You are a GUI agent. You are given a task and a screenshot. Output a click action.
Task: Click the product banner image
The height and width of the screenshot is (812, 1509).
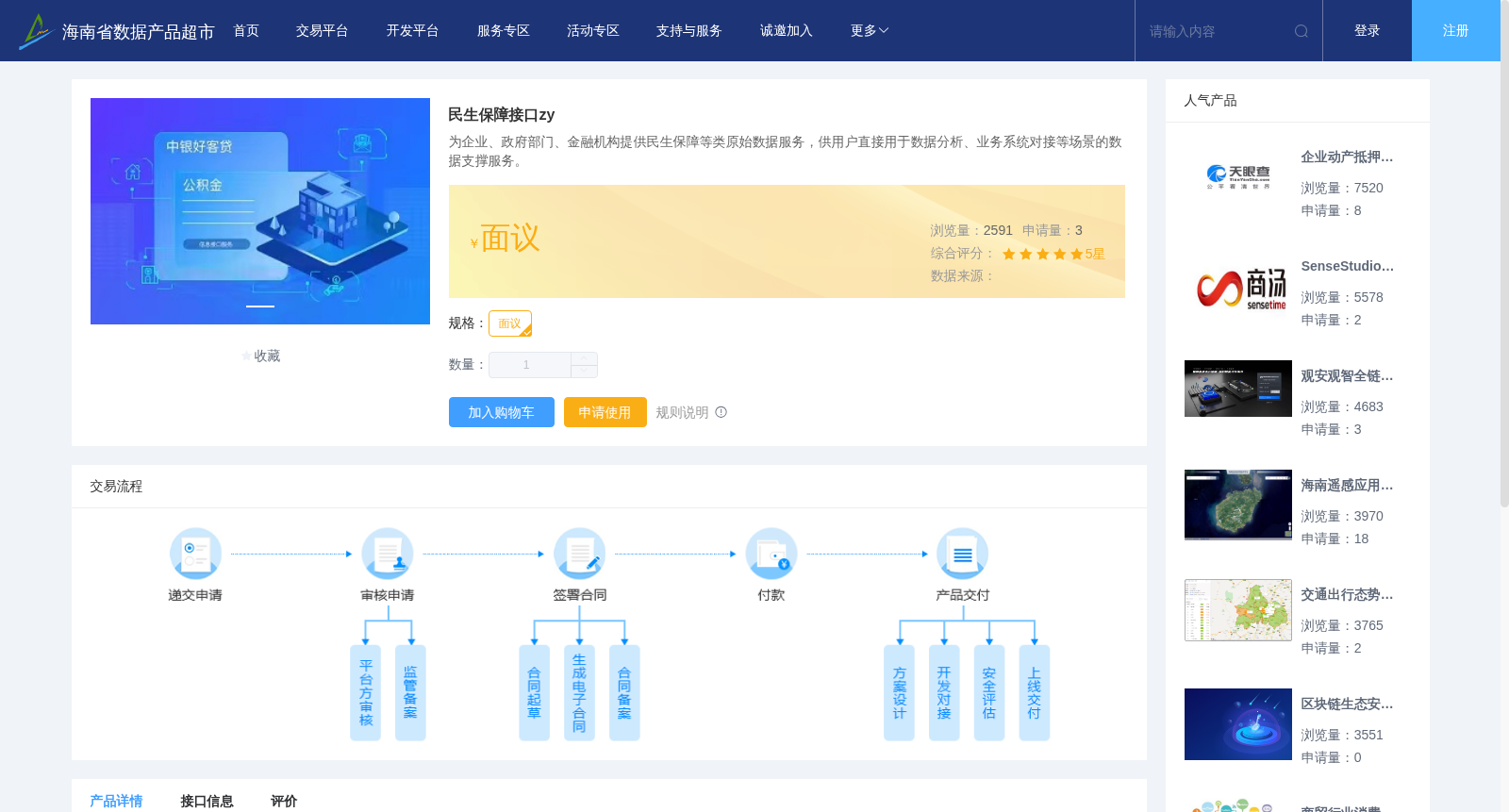260,211
